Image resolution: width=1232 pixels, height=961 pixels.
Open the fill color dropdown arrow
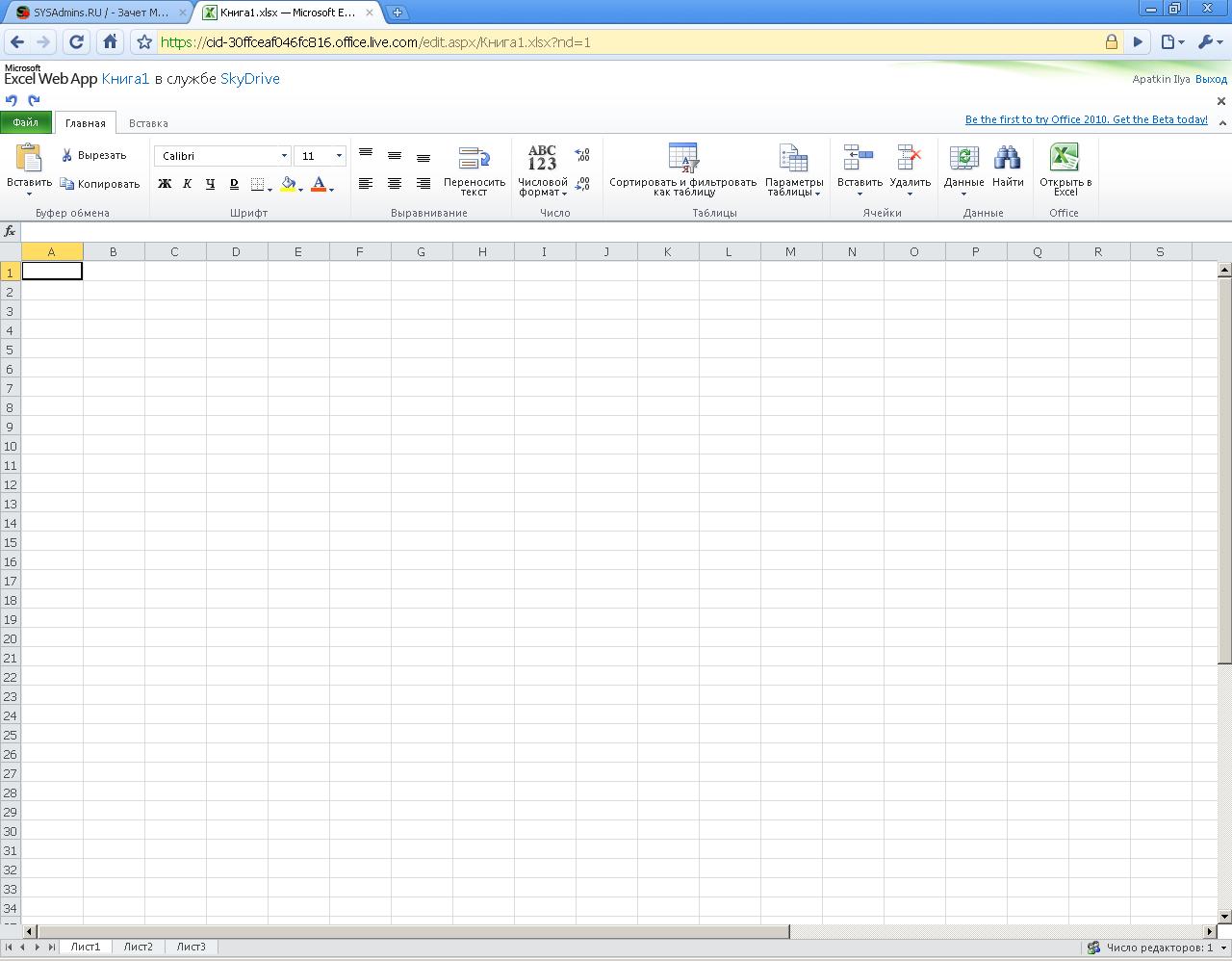[301, 190]
